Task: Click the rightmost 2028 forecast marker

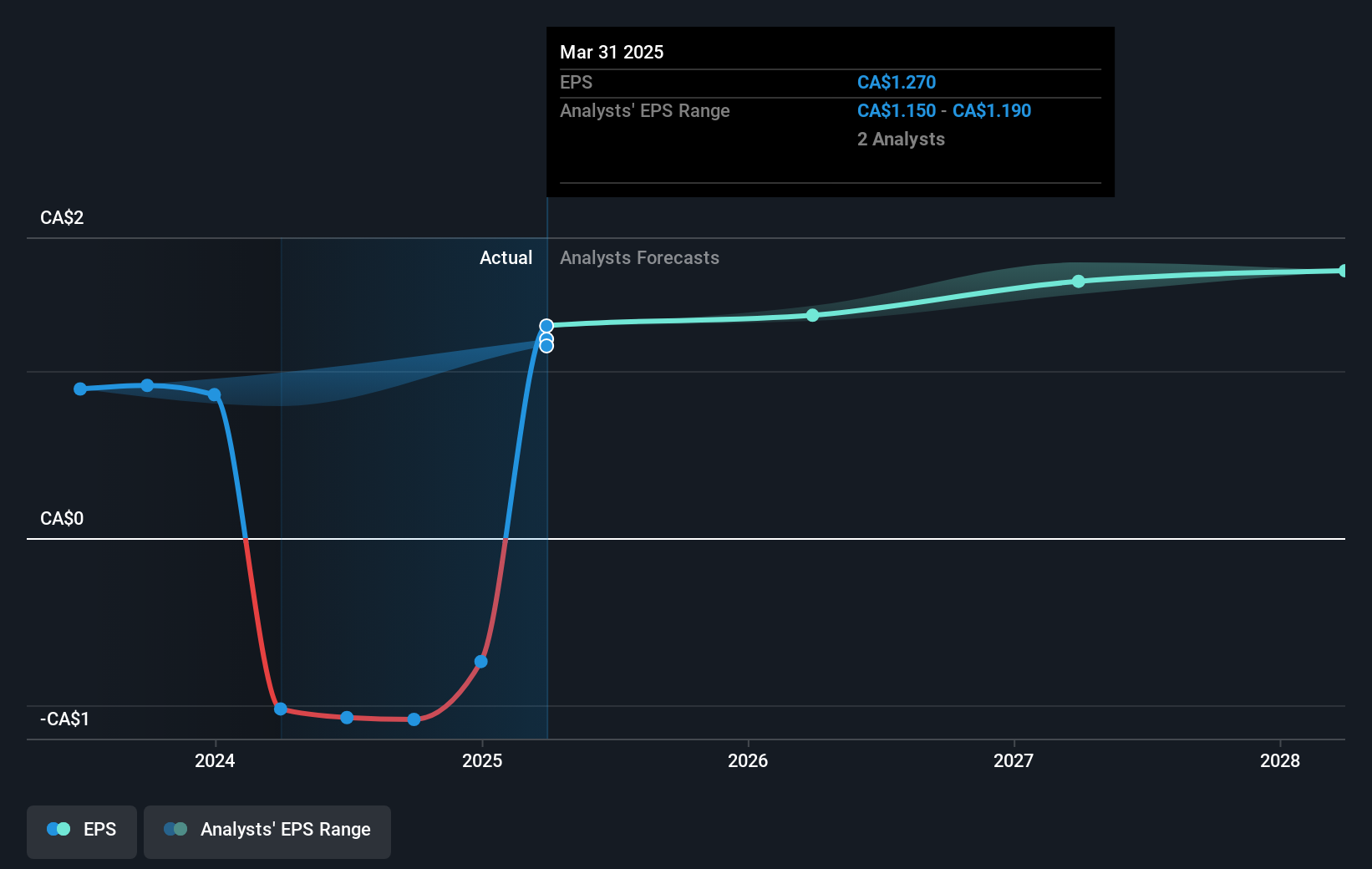Action: click(1341, 270)
